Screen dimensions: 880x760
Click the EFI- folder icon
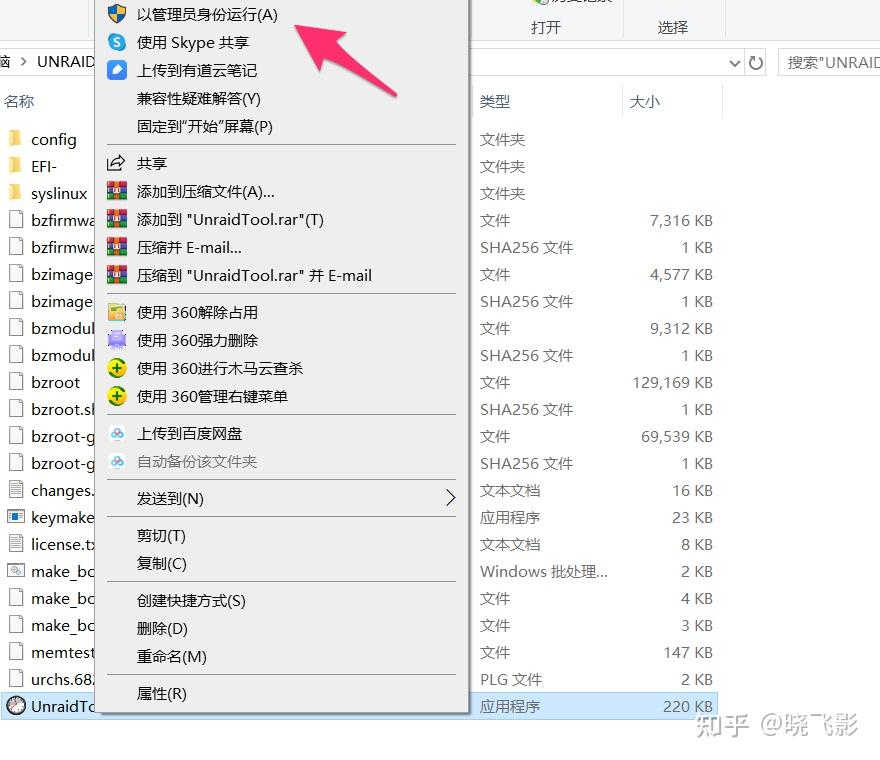pos(15,166)
